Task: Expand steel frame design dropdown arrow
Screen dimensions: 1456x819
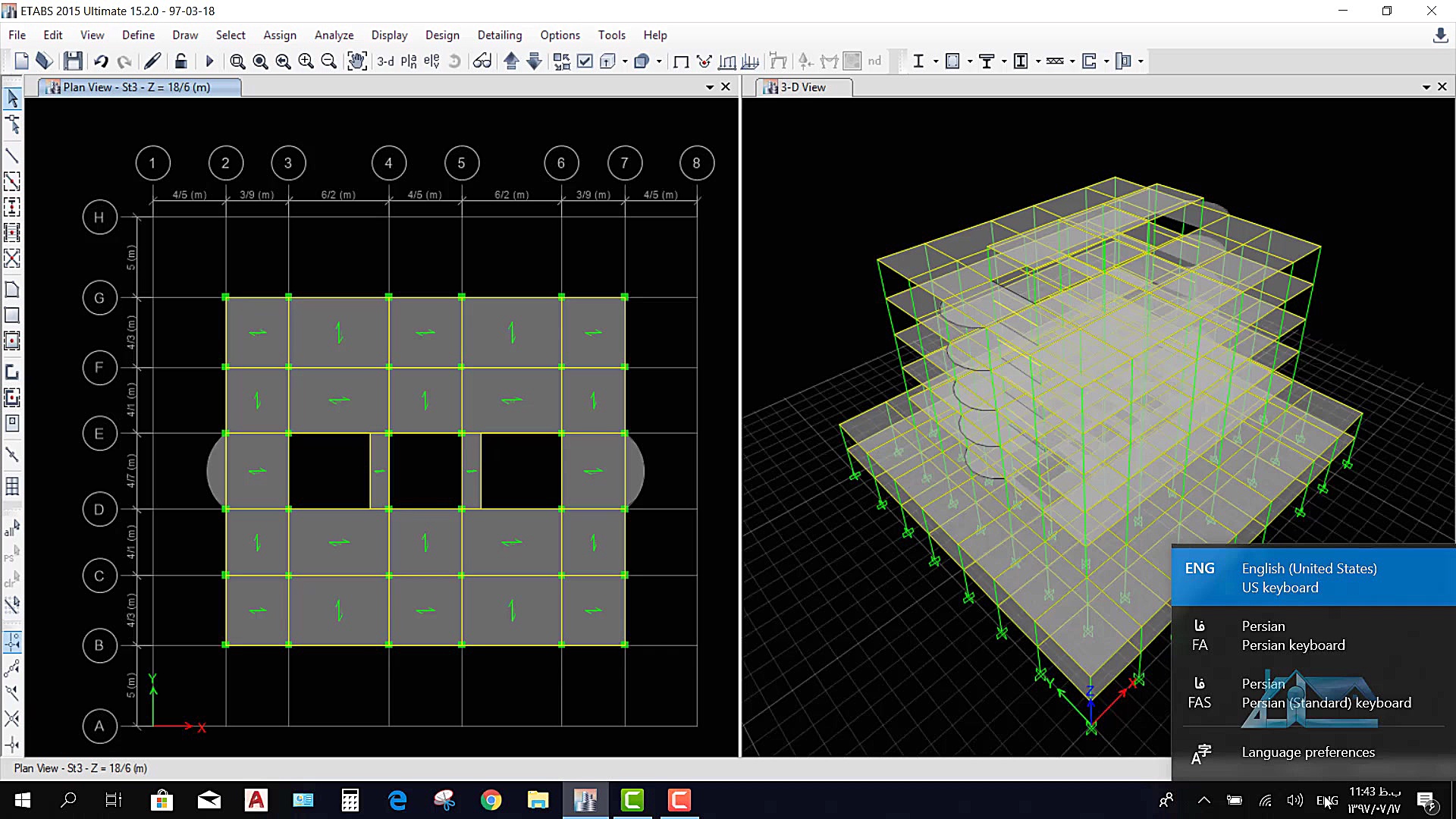Action: coord(936,61)
